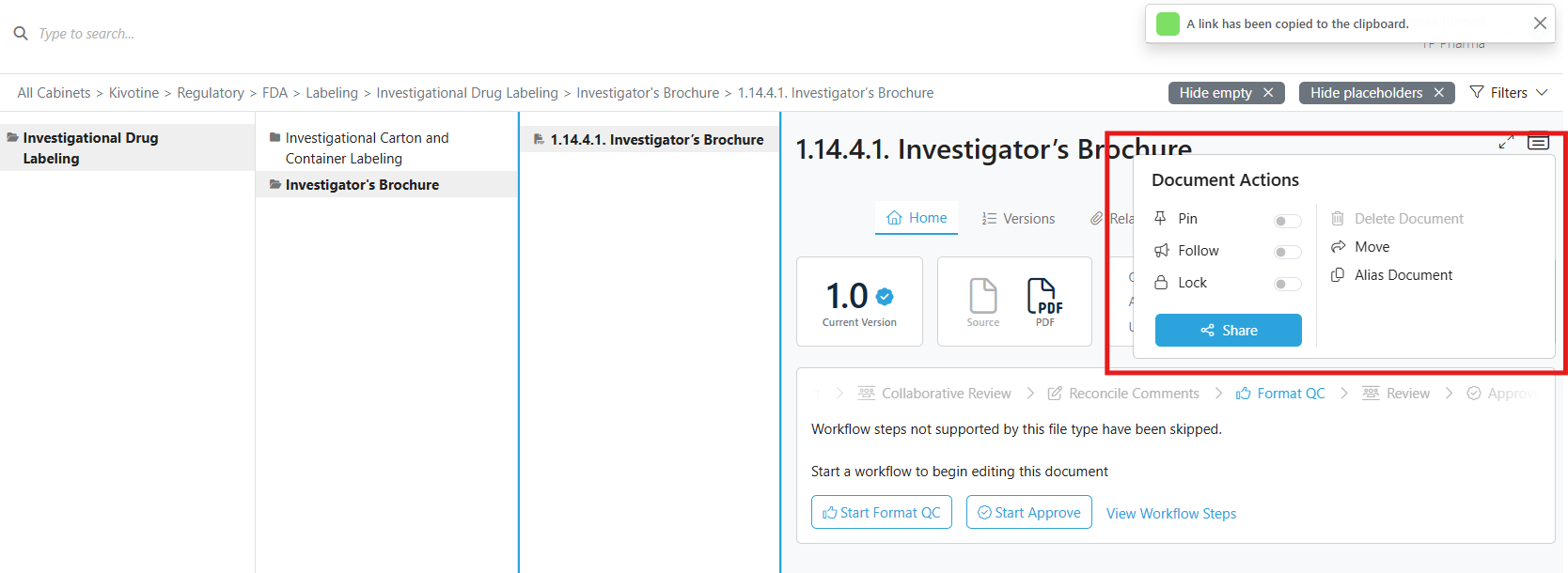Open the Filters dropdown
Viewport: 1568px width, 573px height.
click(1509, 93)
